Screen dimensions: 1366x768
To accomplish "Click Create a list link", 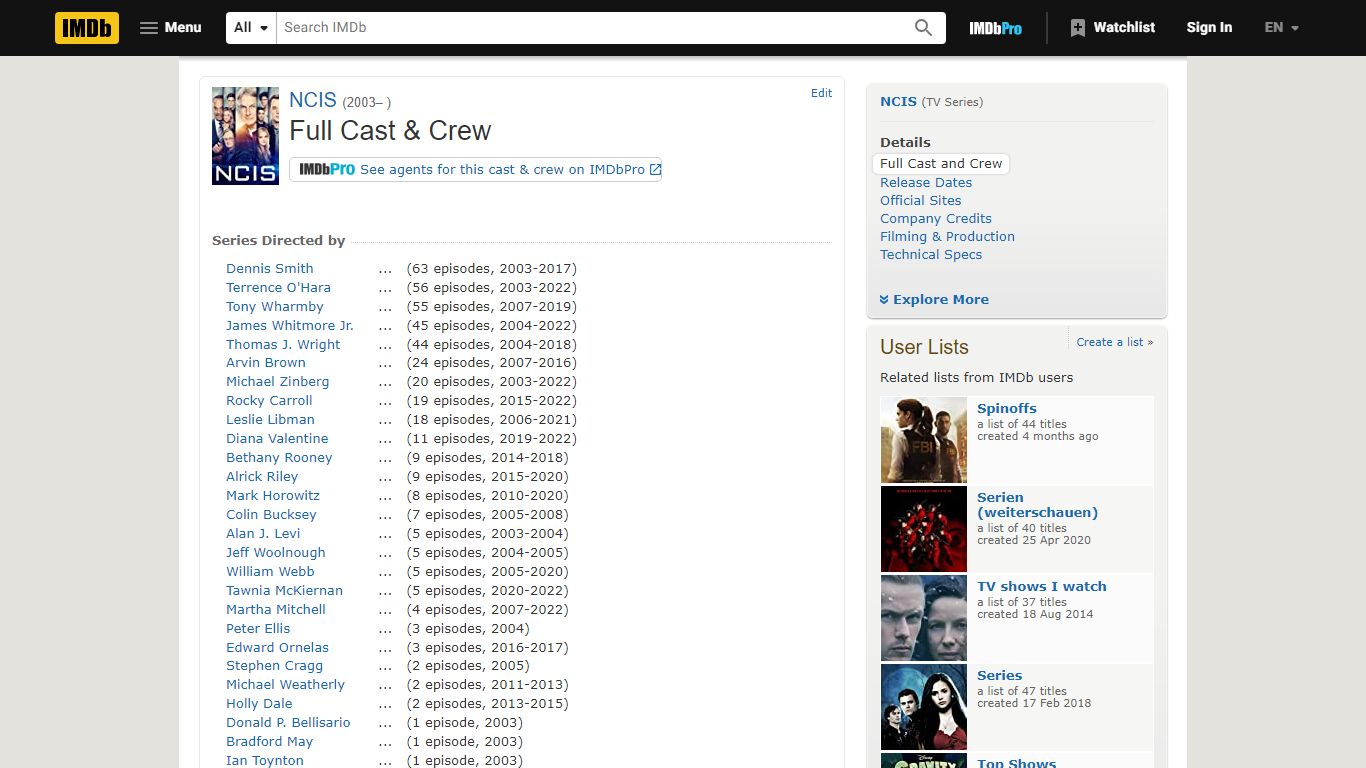I will (x=1115, y=342).
